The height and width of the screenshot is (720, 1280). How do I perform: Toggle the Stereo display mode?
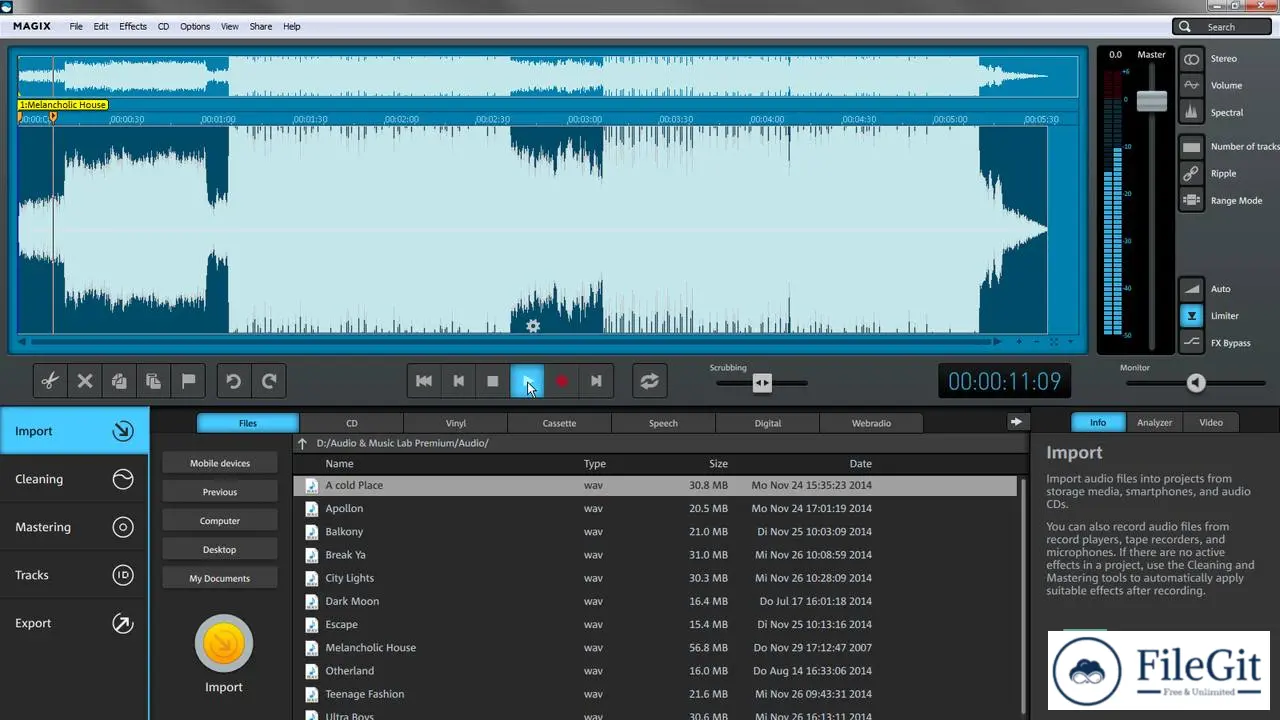coord(1191,59)
